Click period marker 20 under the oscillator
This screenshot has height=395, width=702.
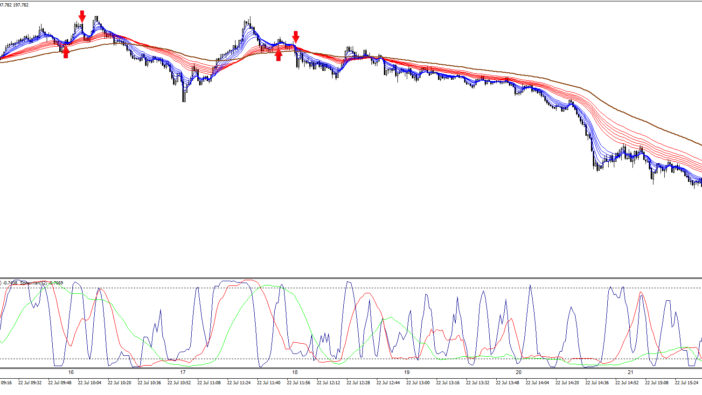(518, 372)
